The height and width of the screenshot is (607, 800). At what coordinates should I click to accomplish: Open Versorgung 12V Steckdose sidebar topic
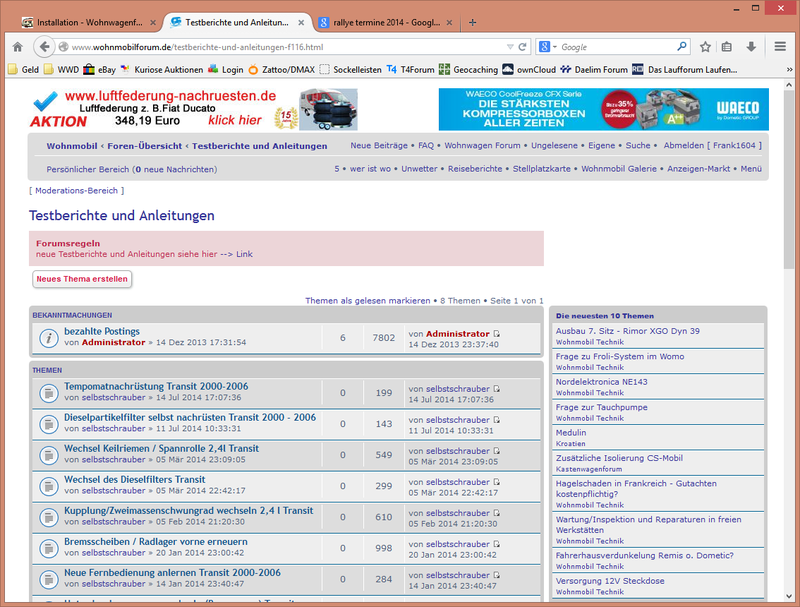(x=610, y=581)
